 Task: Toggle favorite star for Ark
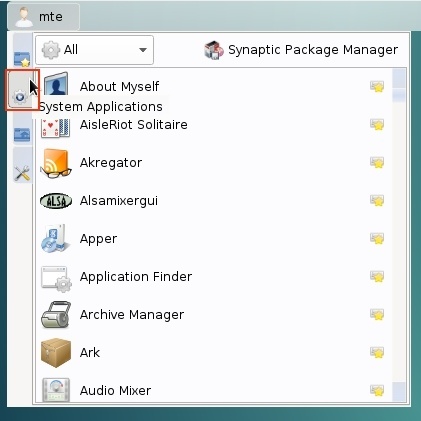click(377, 352)
